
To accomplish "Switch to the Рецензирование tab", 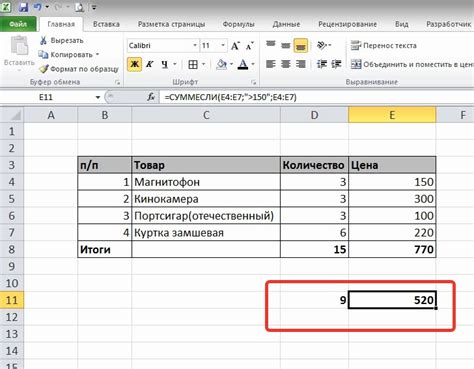I will point(347,24).
